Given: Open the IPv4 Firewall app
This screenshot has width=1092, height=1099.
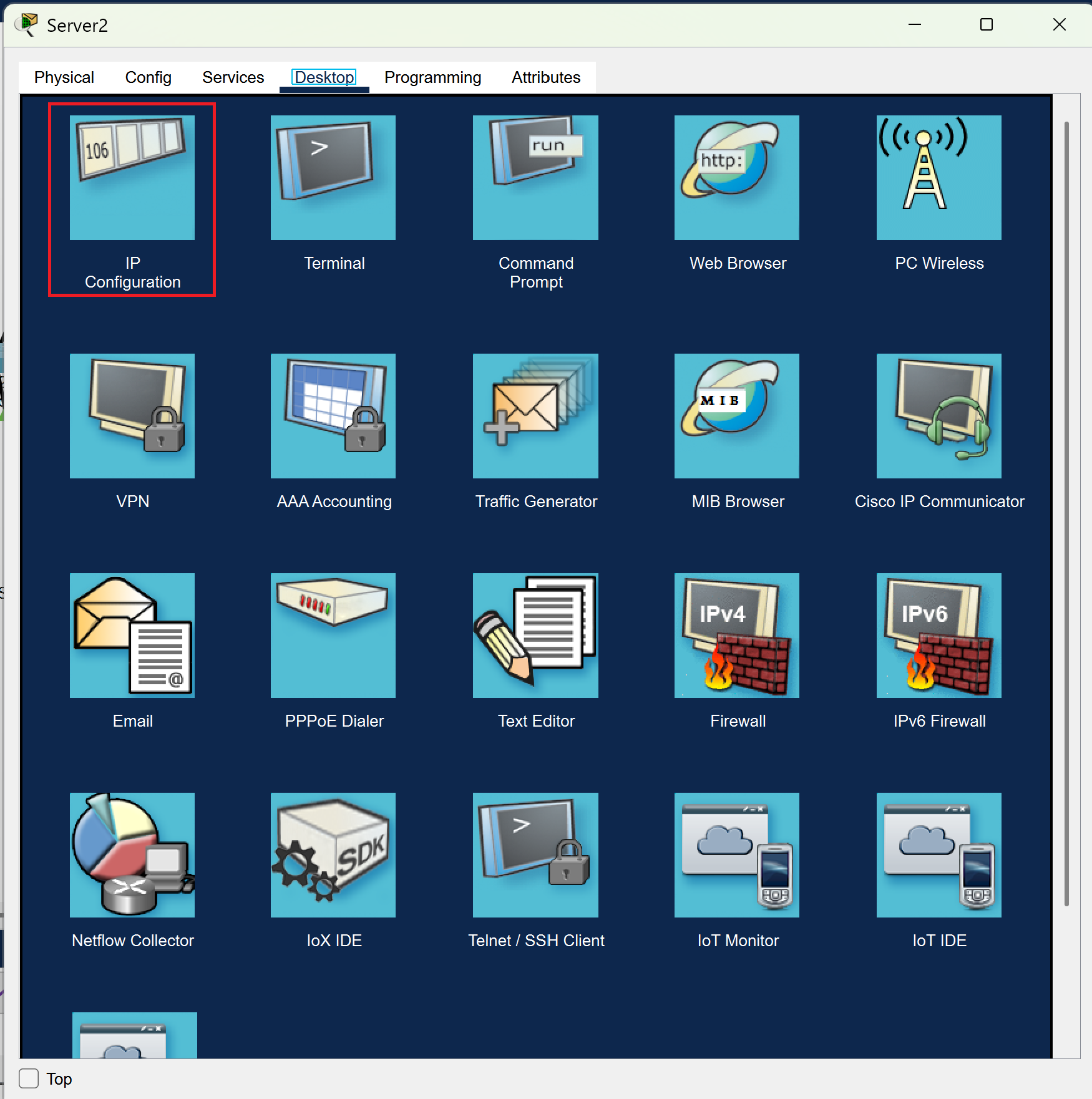Looking at the screenshot, I should [x=737, y=636].
